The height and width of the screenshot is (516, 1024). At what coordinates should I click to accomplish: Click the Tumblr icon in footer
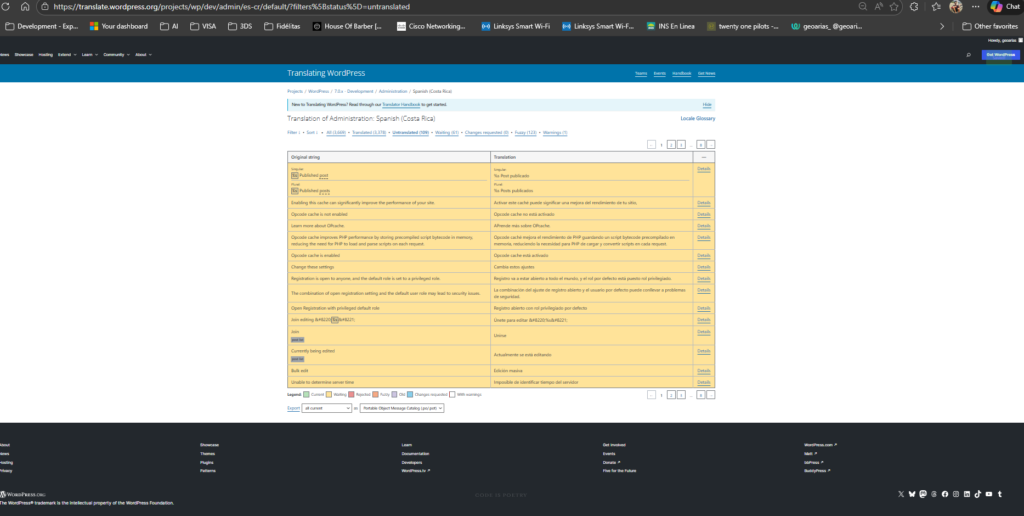pos(999,494)
